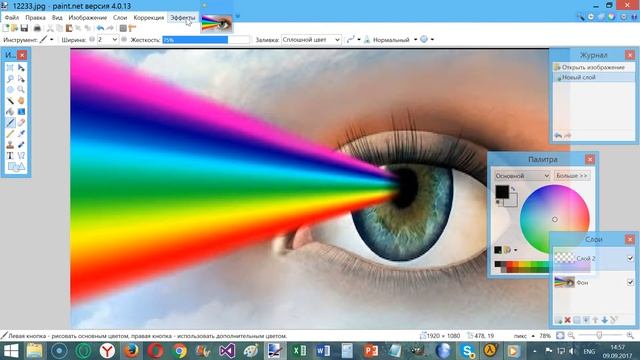Select the Color Picker eyedropper tool

click(21, 133)
